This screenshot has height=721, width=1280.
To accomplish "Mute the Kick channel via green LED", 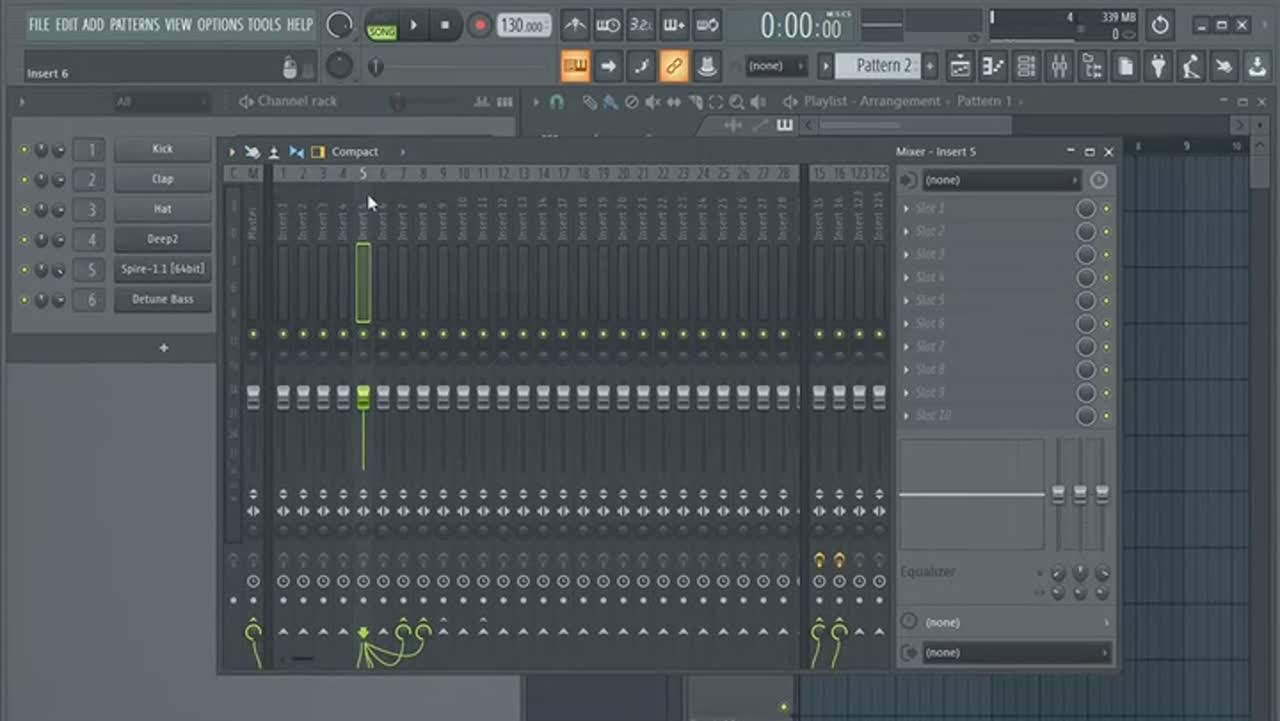I will point(25,150).
